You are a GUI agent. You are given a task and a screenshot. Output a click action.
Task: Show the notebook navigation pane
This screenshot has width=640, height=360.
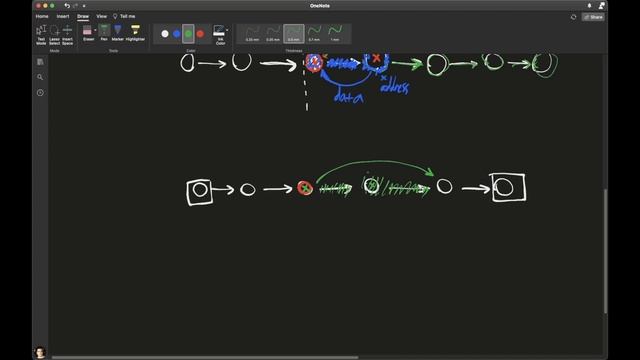click(x=40, y=62)
